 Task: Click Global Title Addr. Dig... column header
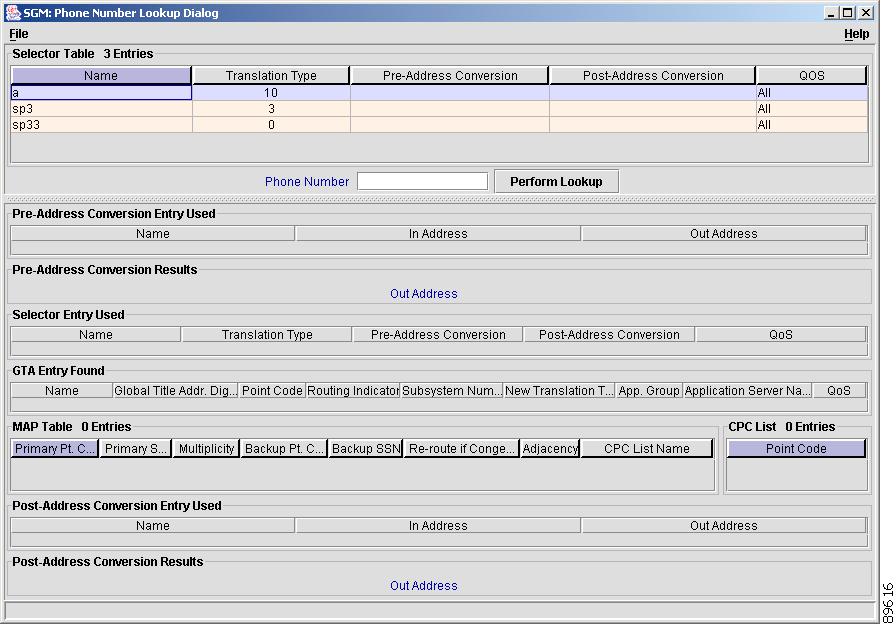(175, 391)
